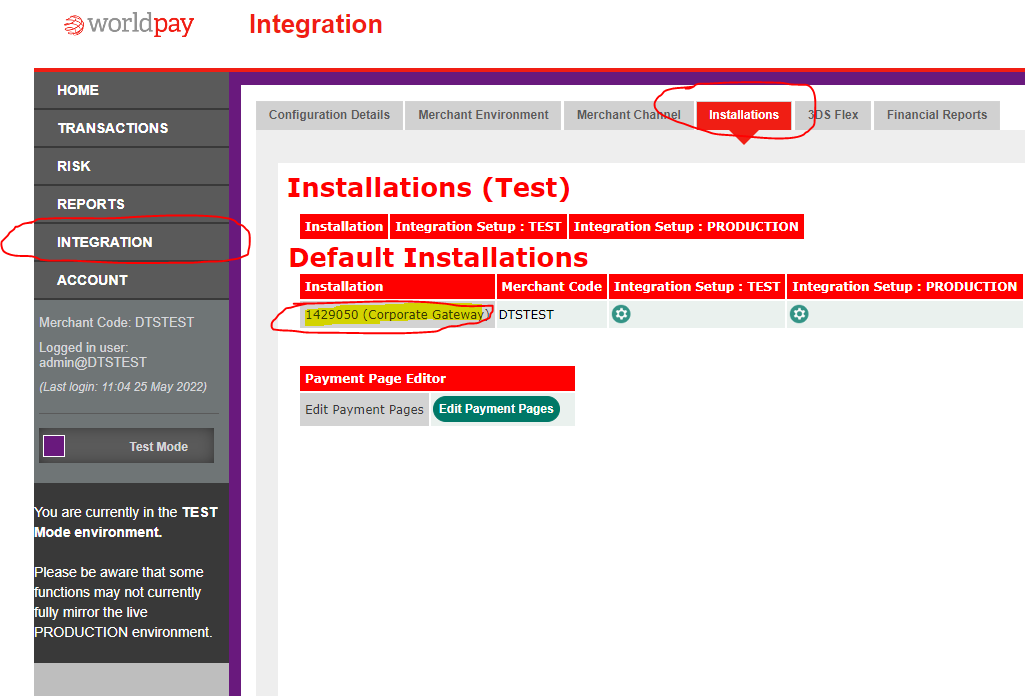Click the Payment Page Editor header
The height and width of the screenshot is (696, 1025).
click(x=437, y=378)
